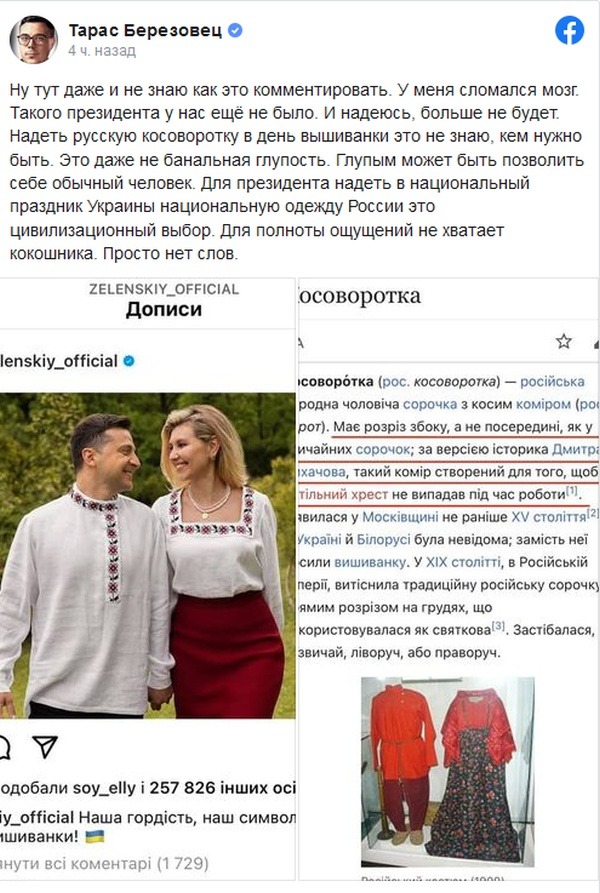
Task: View all 1 729 comments link
Action: click(104, 863)
